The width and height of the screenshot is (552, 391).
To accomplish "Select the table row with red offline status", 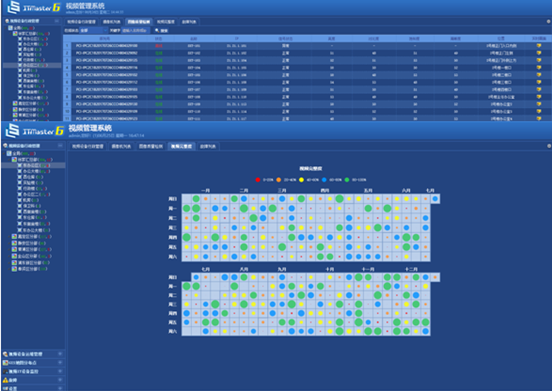I will pos(306,46).
